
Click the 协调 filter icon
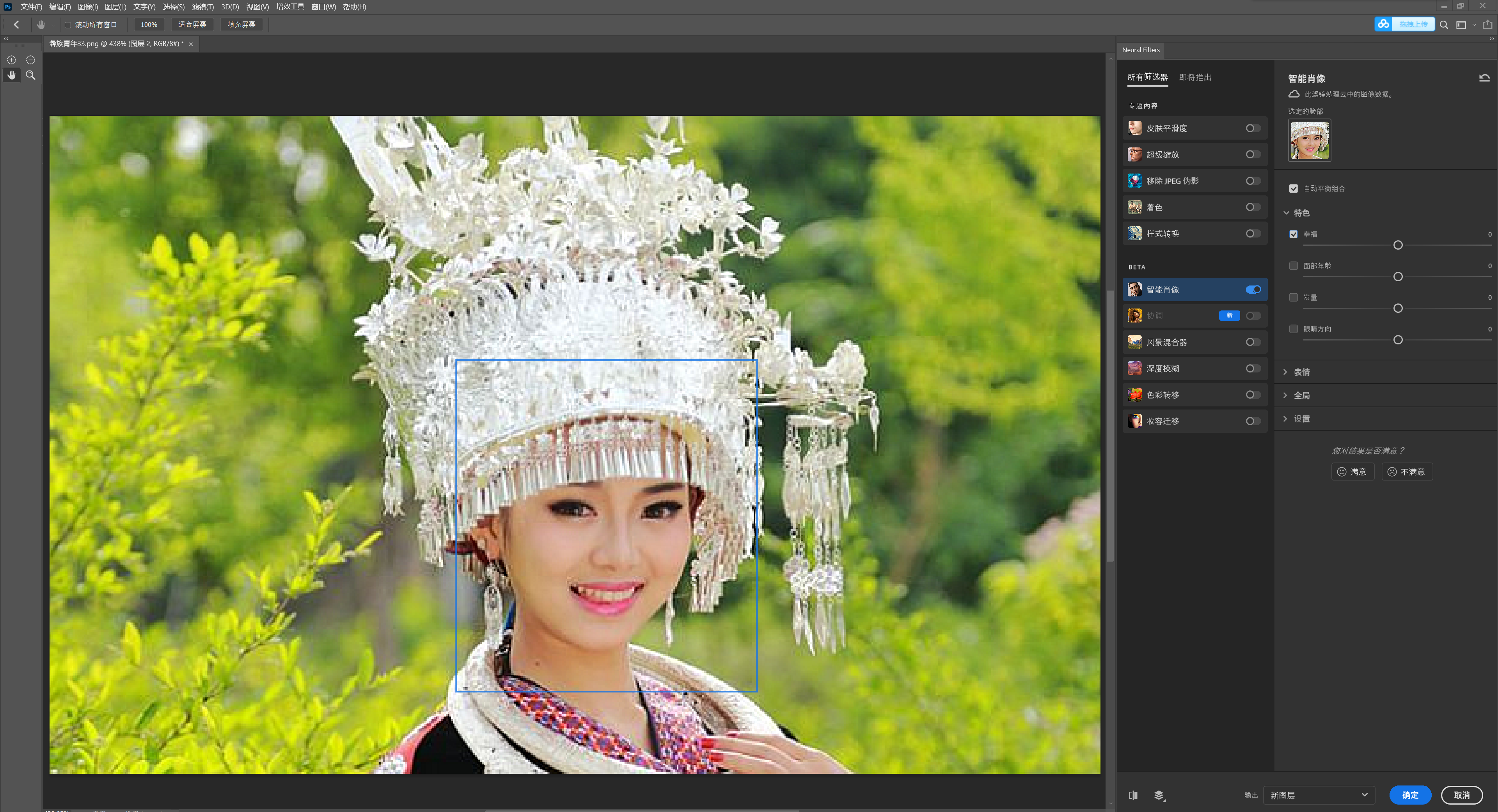click(x=1134, y=315)
